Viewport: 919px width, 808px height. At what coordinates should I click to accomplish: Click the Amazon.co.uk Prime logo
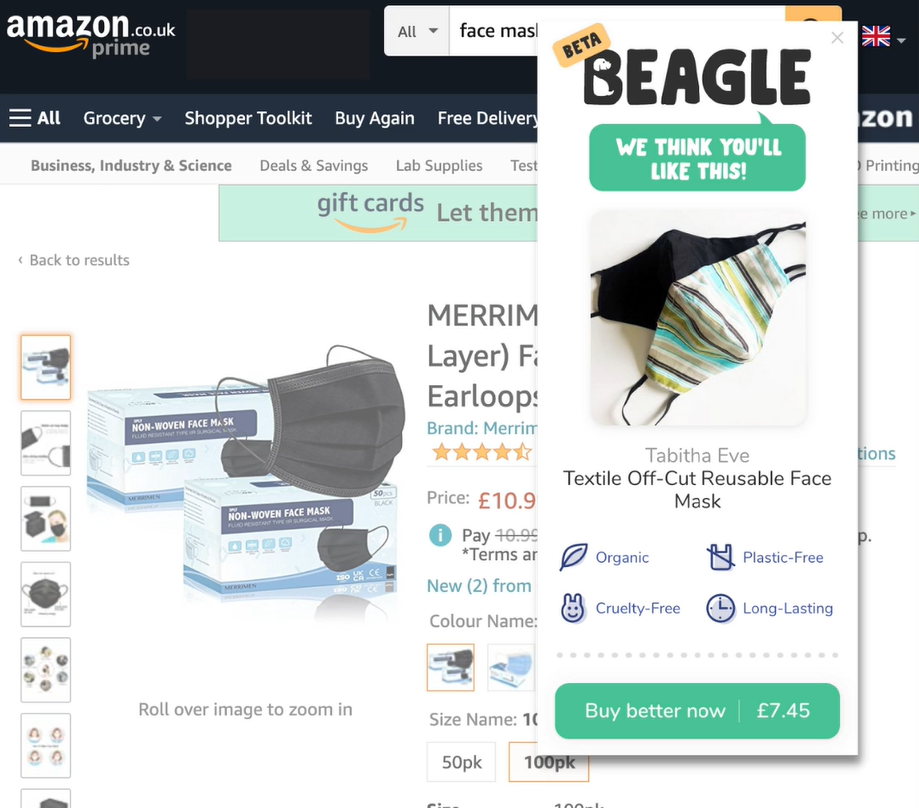click(91, 36)
